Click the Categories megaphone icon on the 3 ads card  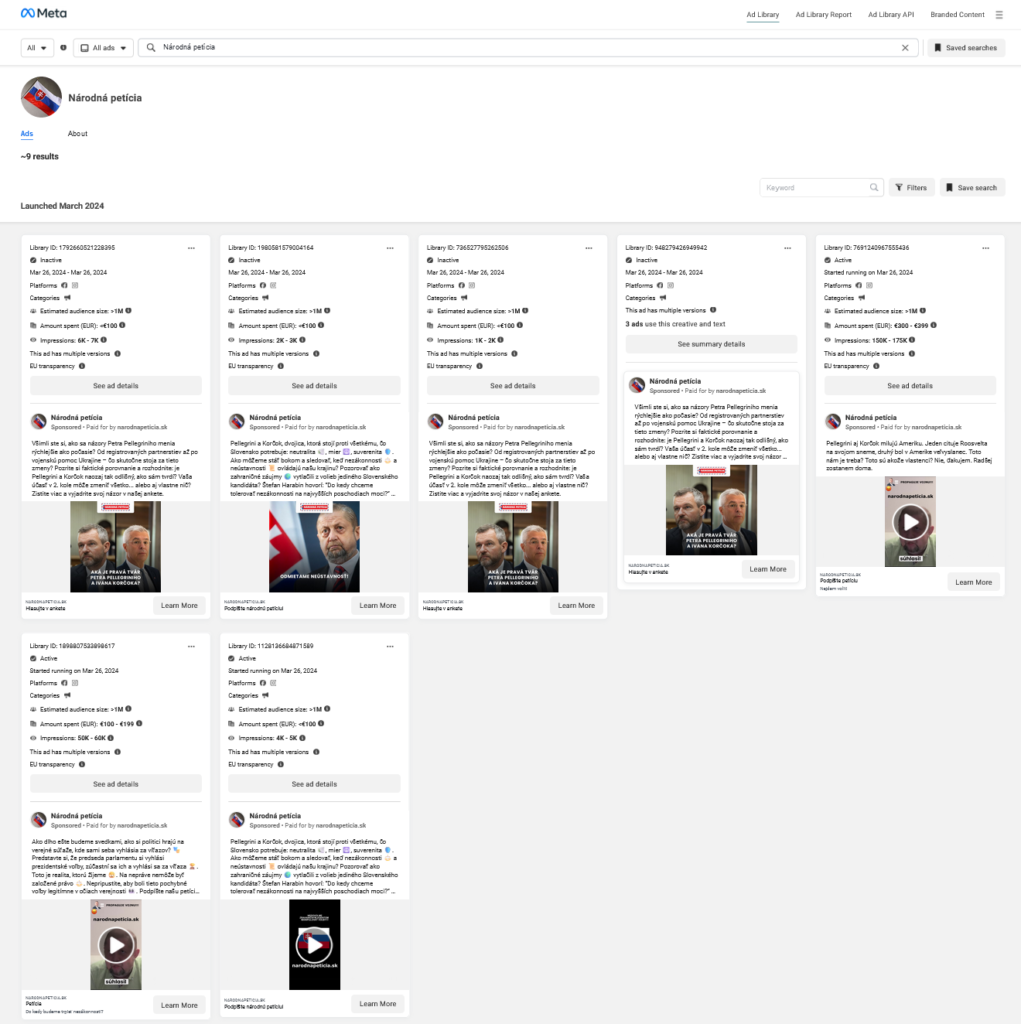coord(663,298)
